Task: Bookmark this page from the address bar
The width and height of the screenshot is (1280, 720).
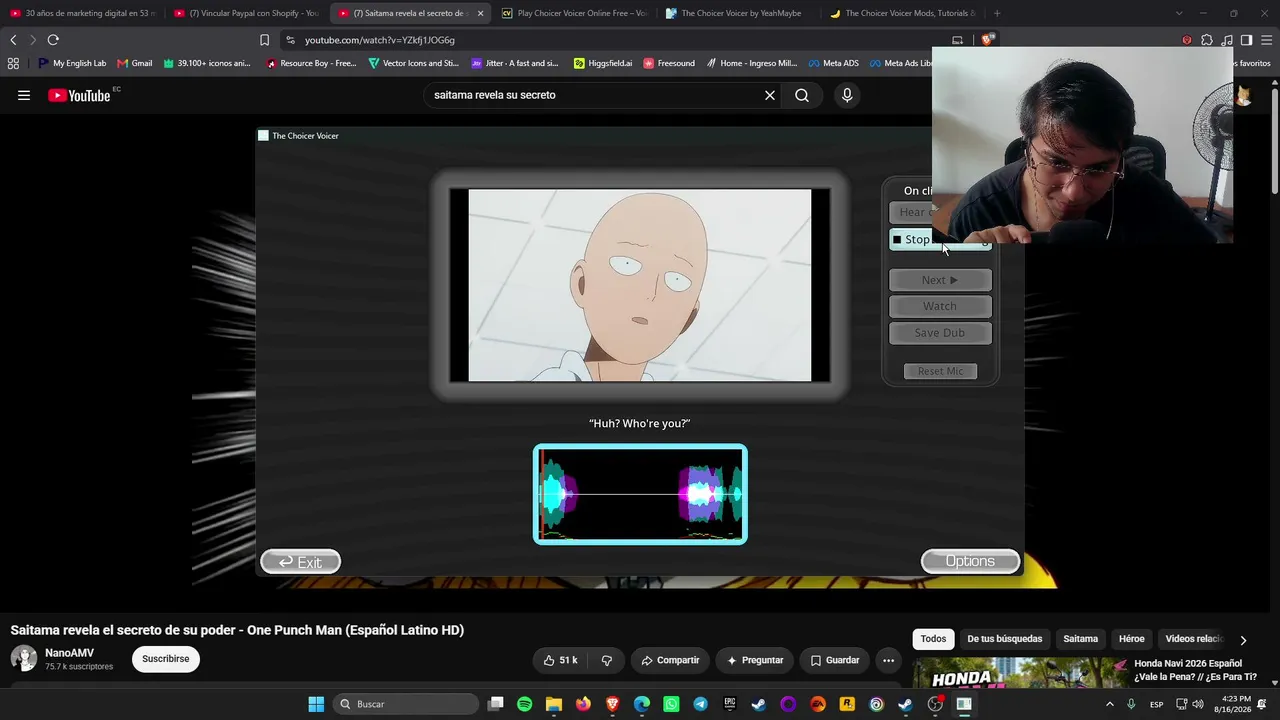Action: (264, 40)
